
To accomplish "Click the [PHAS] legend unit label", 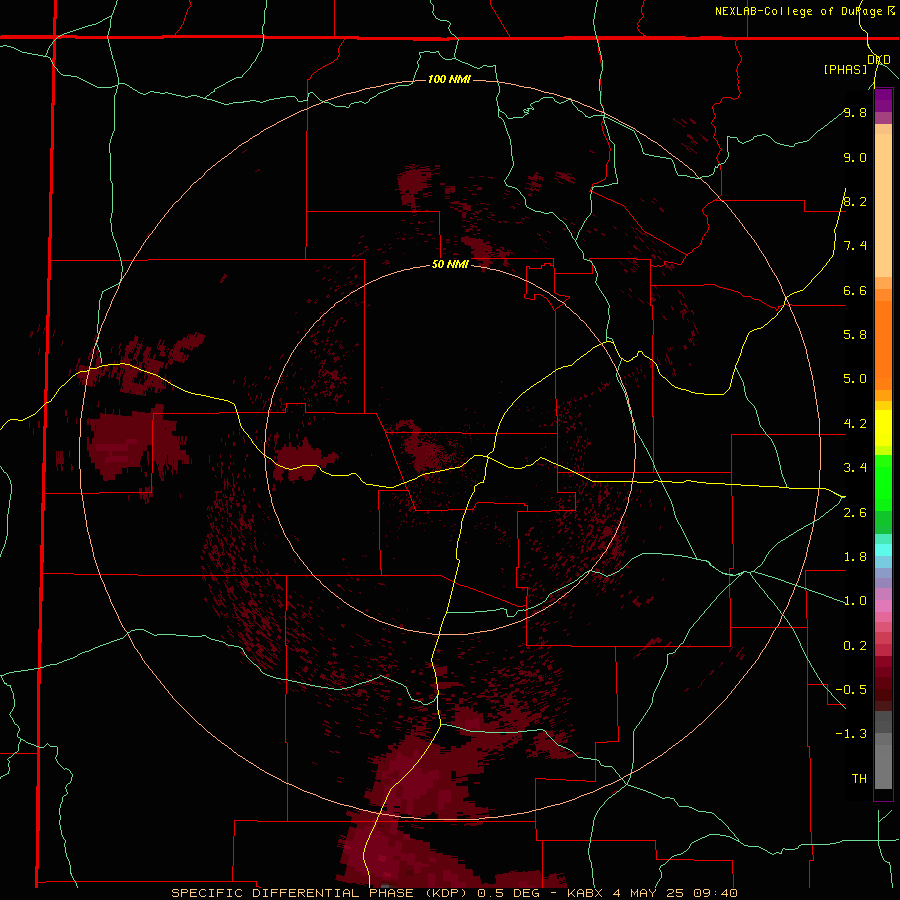I will tap(845, 70).
